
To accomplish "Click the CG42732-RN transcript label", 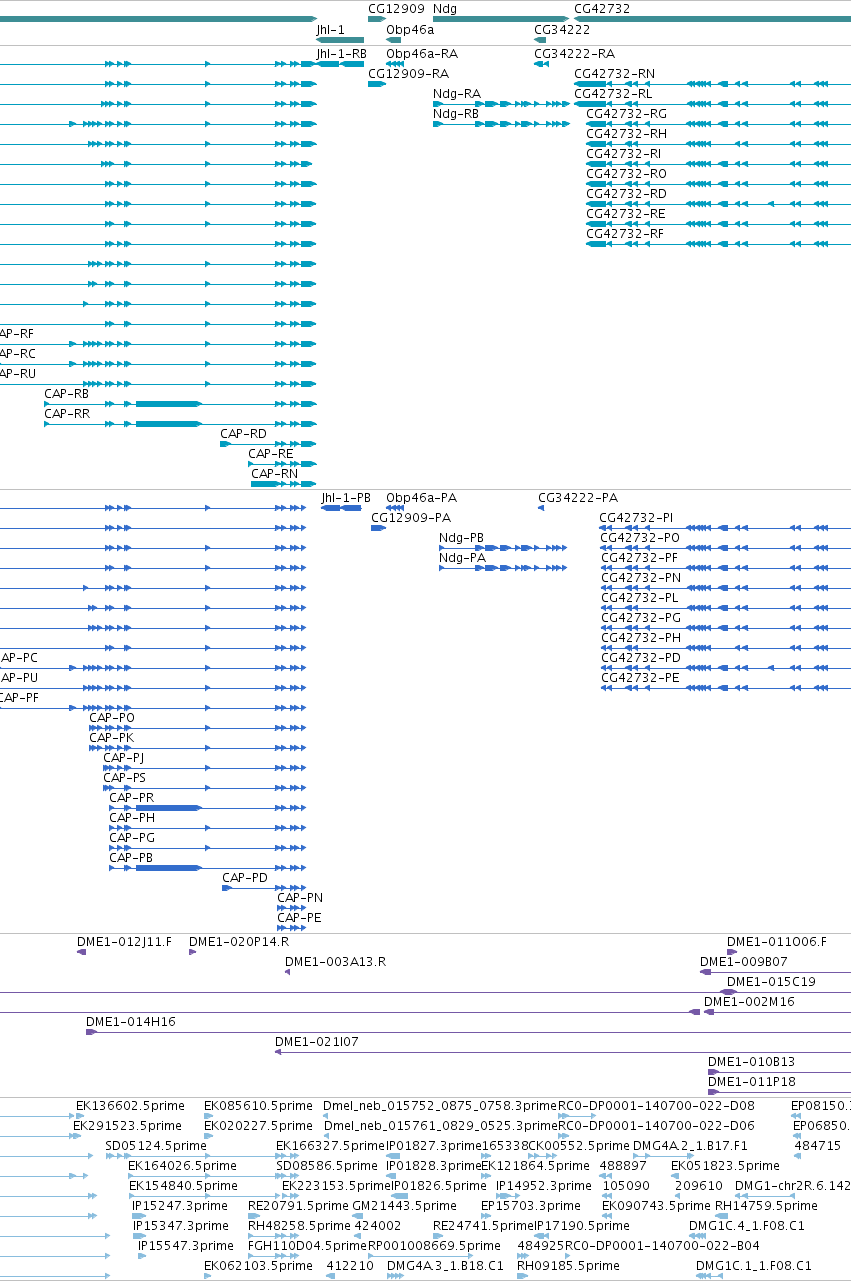I will click(x=615, y=73).
